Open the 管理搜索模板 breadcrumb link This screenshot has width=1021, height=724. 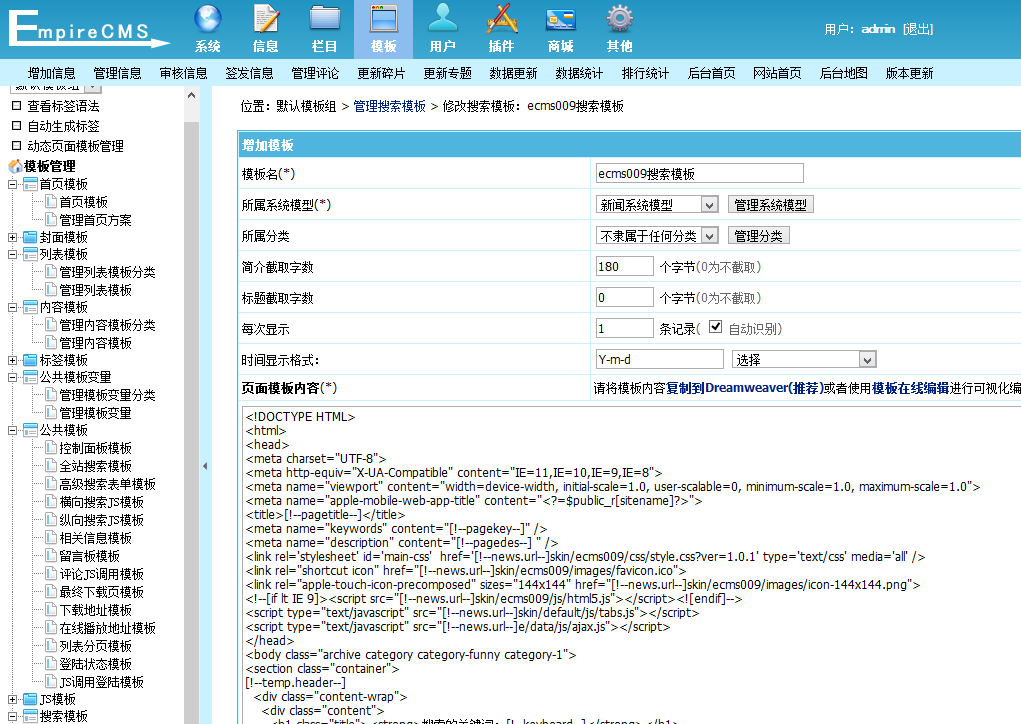389,106
